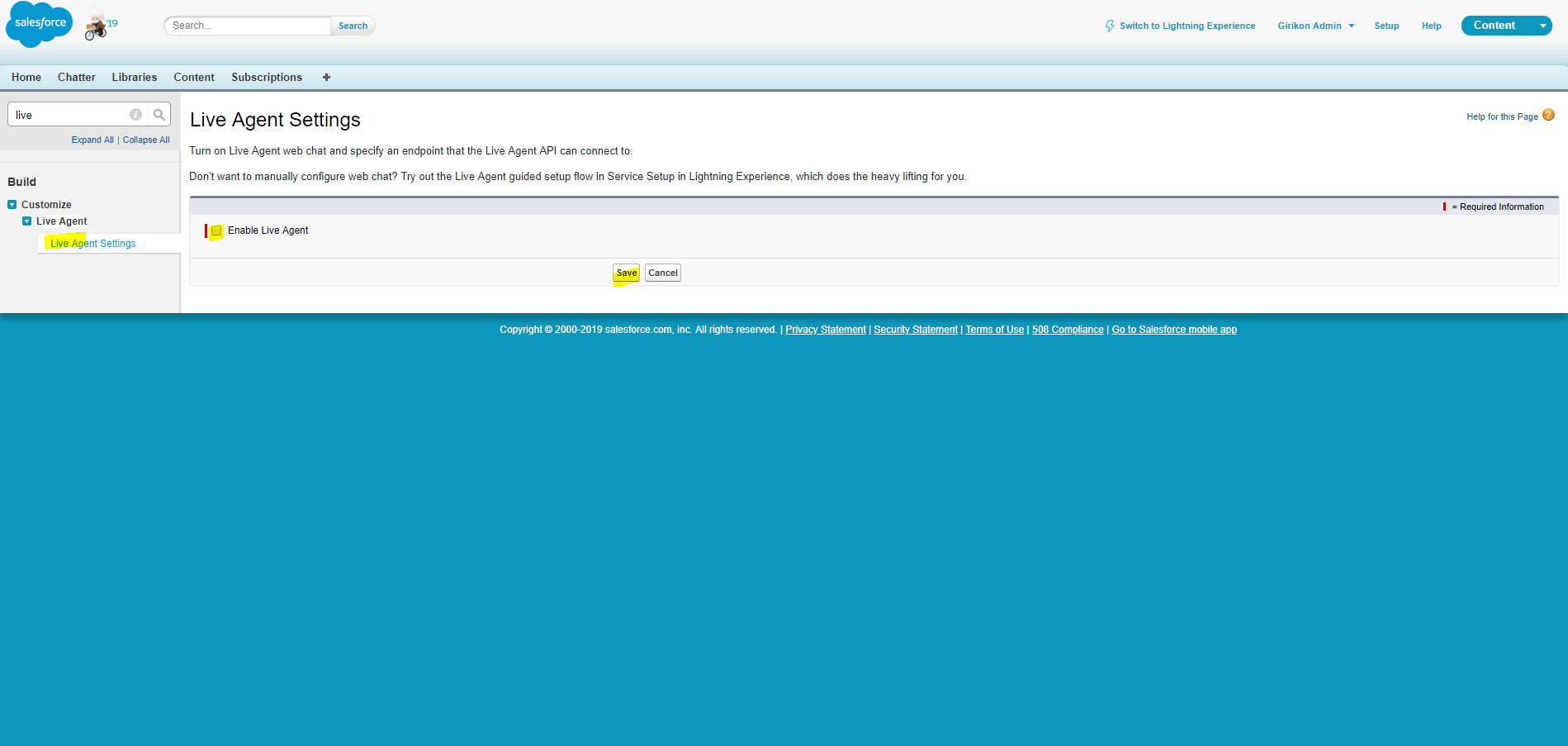Image resolution: width=1568 pixels, height=746 pixels.
Task: Click the magnifier icon in Quick Find
Action: tap(159, 115)
